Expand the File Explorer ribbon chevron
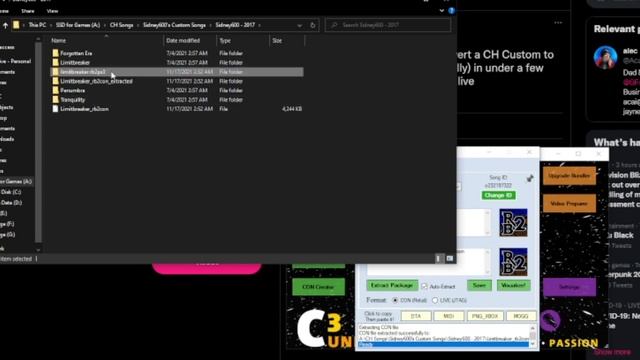640x360 pixels. (x=442, y=11)
